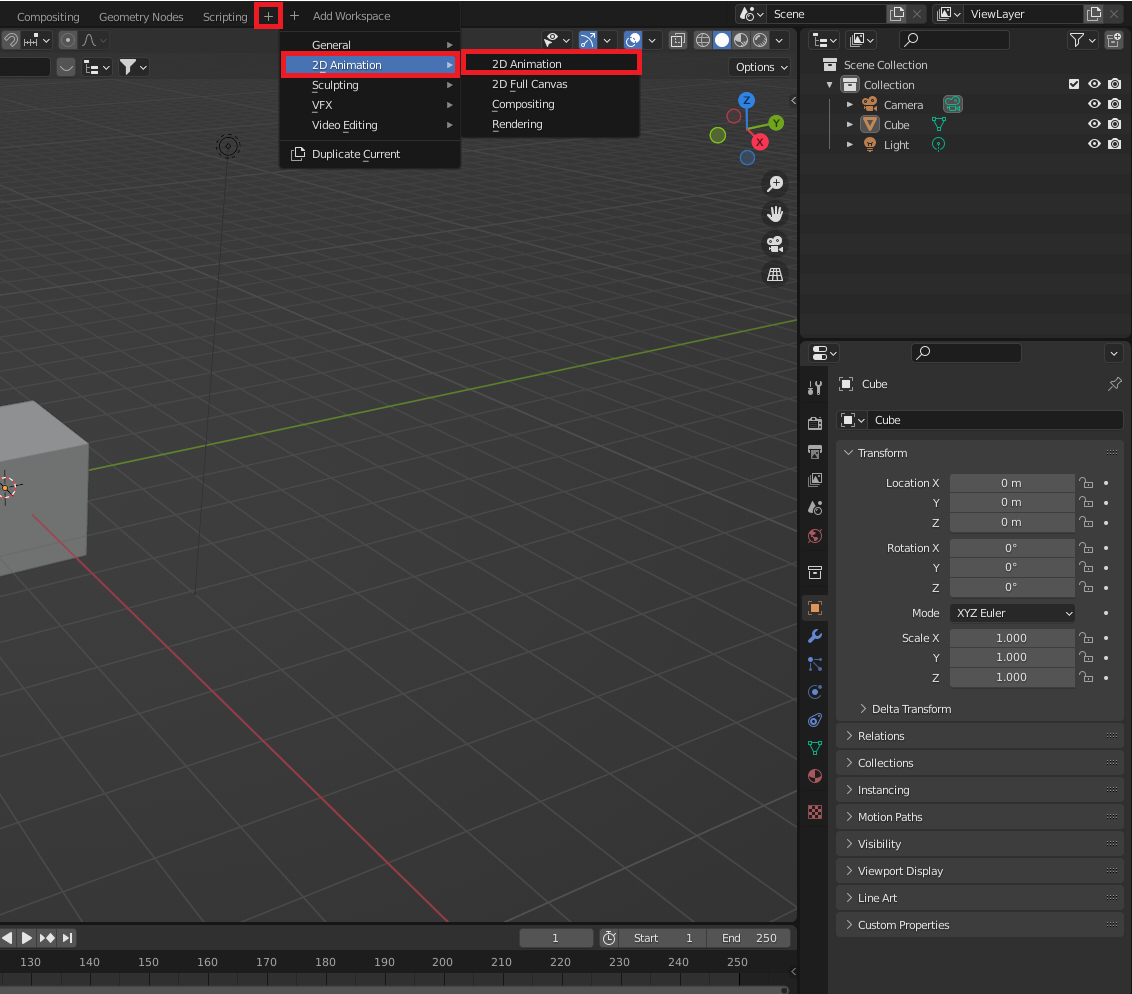Image resolution: width=1132 pixels, height=994 pixels.
Task: Toggle overlays button in viewport header
Action: (632, 40)
